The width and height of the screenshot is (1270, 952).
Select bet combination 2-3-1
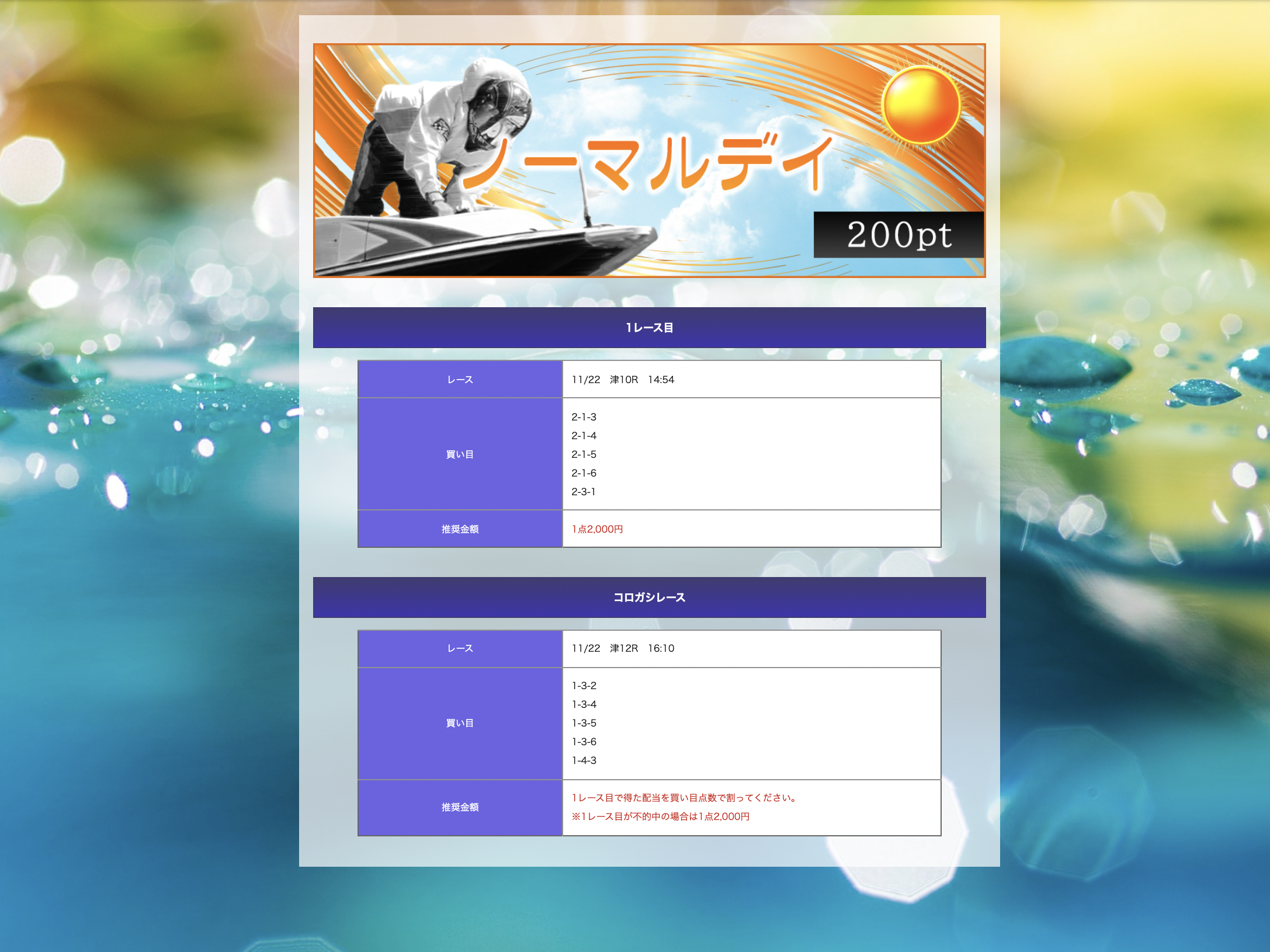click(x=583, y=492)
